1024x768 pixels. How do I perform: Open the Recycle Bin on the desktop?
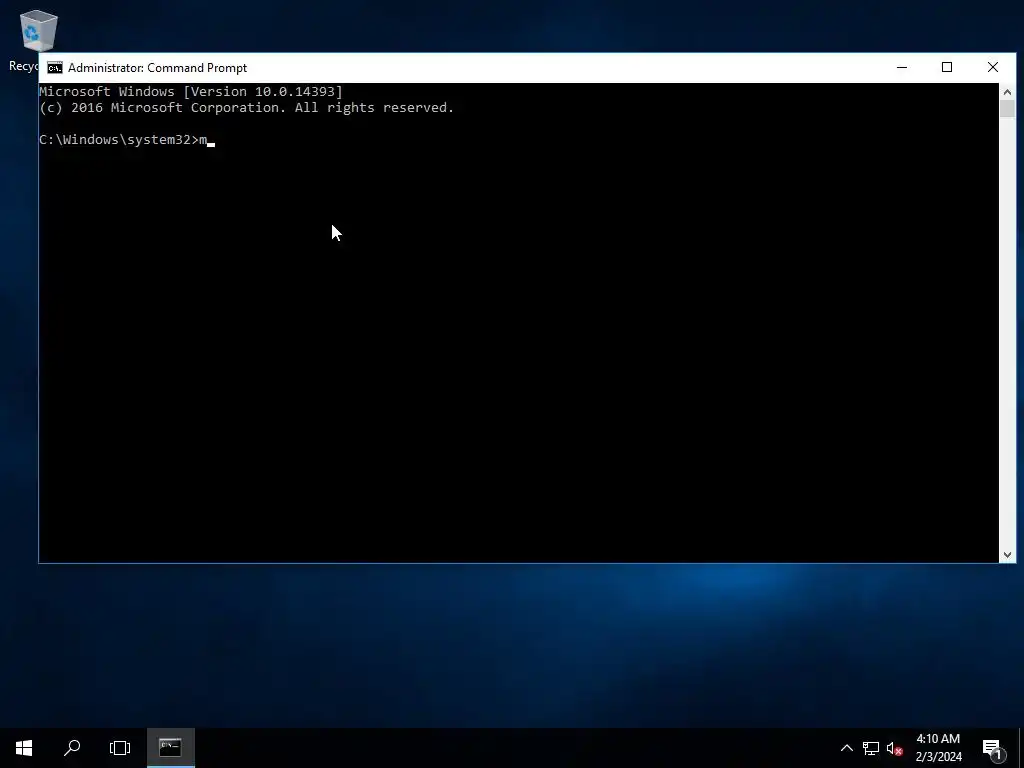pyautogui.click(x=38, y=31)
